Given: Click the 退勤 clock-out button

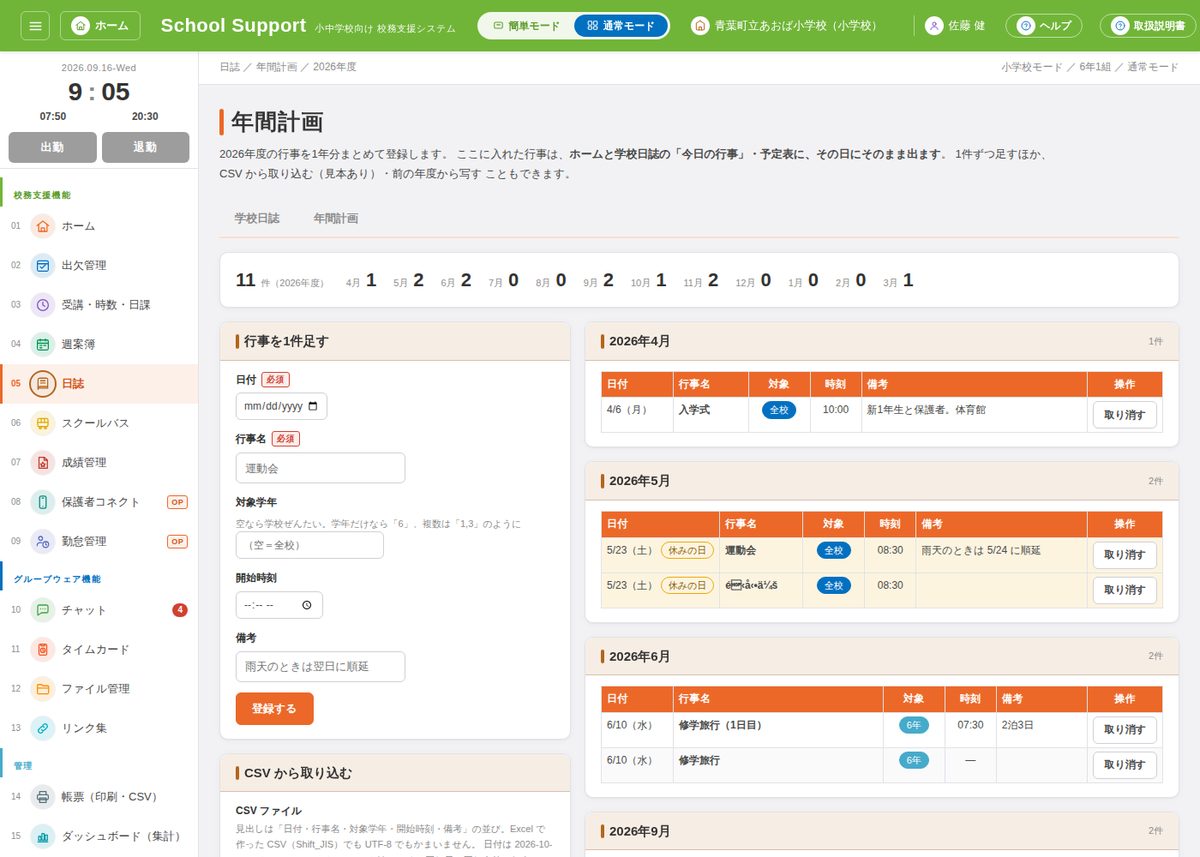Looking at the screenshot, I should tap(145, 147).
